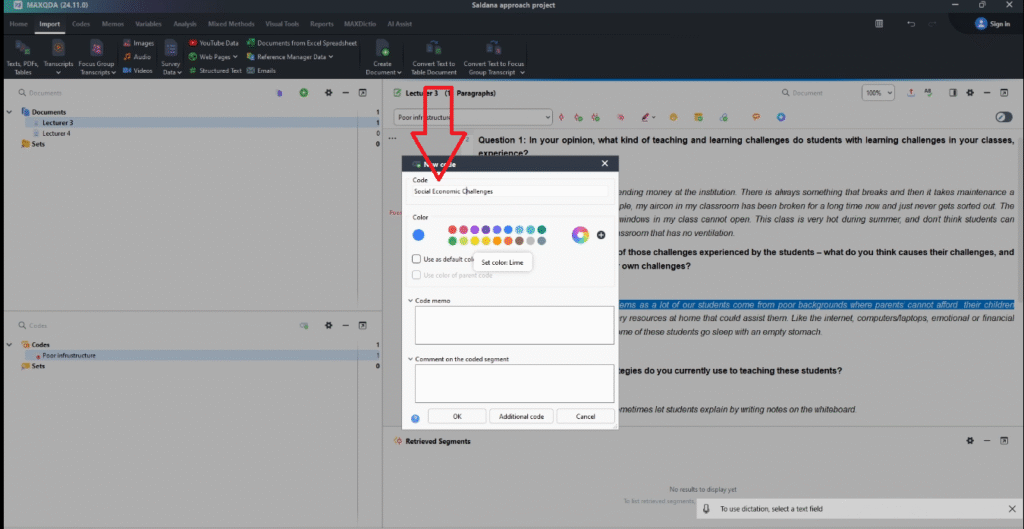Click the Additional code button
Viewport: 1024px width, 529px height.
click(x=520, y=416)
